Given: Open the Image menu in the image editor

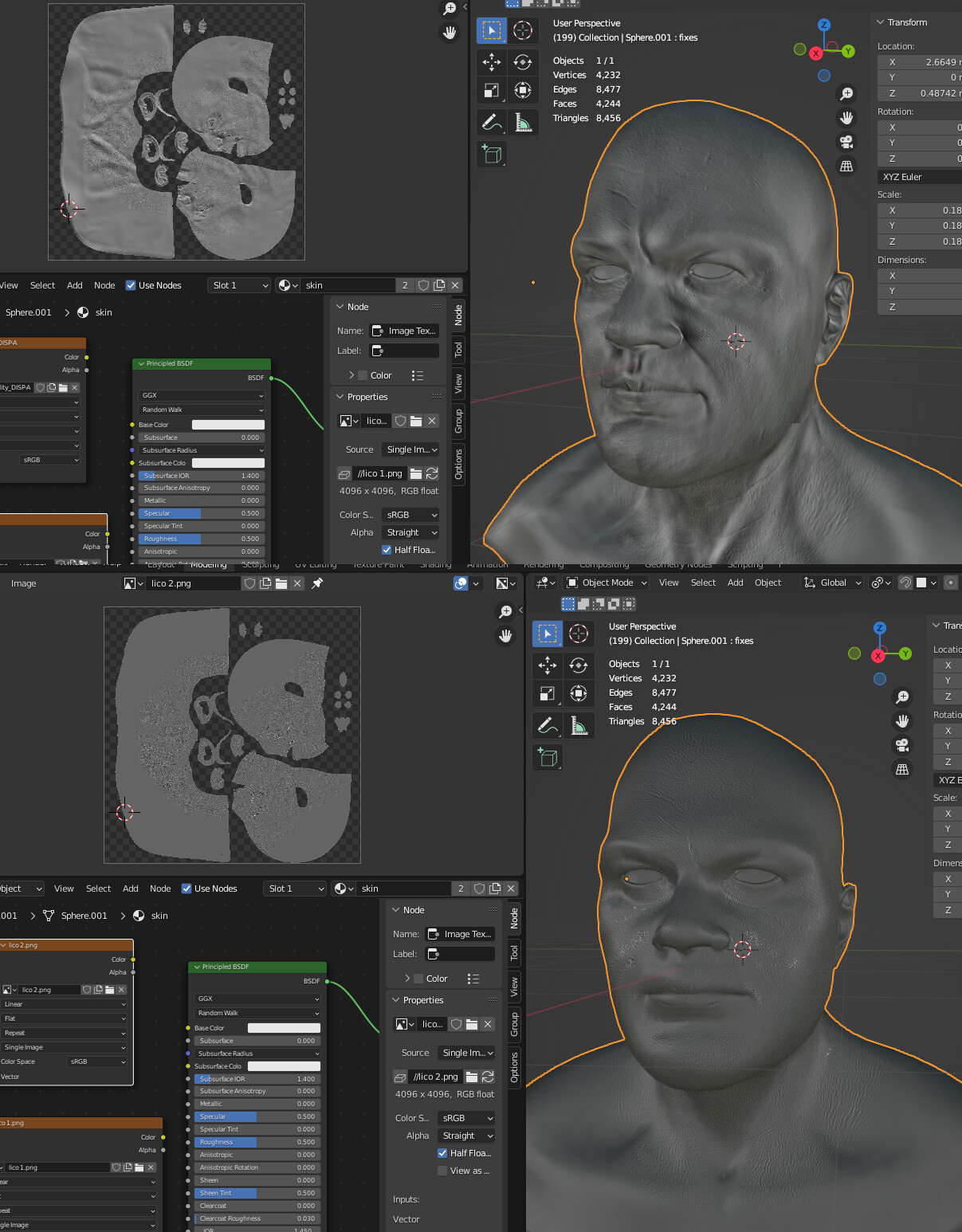Looking at the screenshot, I should [x=22, y=583].
